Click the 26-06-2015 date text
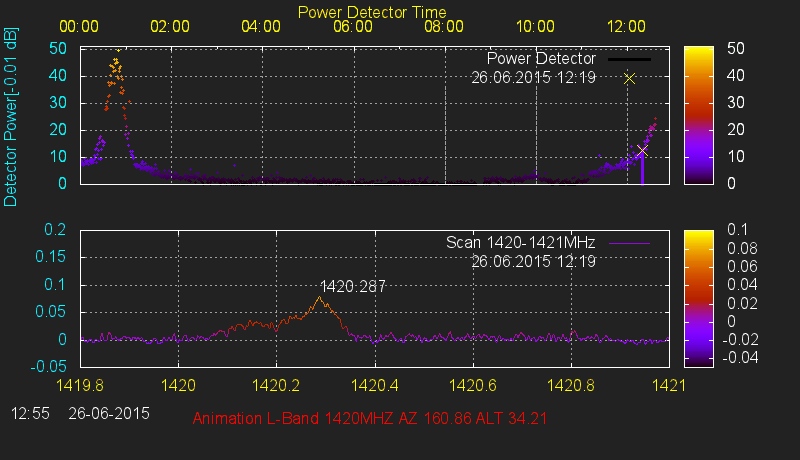This screenshot has height=460, width=800. click(109, 413)
